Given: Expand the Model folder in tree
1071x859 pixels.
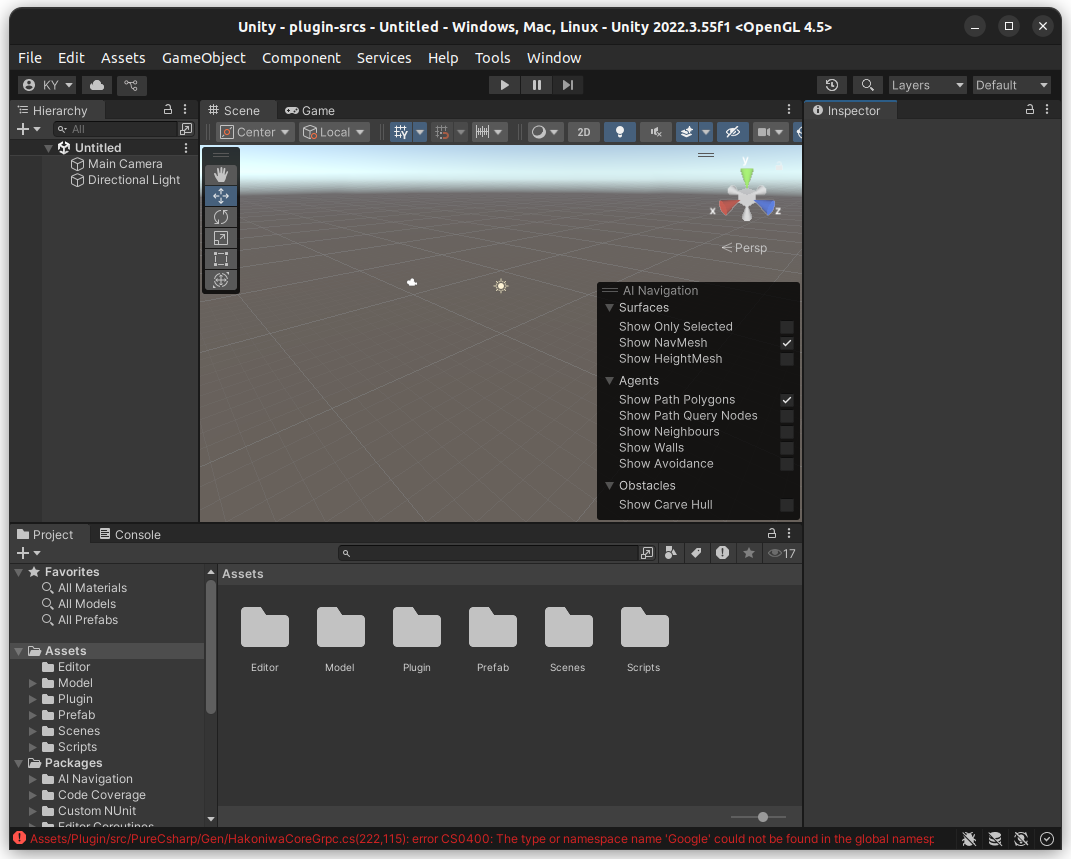Looking at the screenshot, I should (x=32, y=683).
